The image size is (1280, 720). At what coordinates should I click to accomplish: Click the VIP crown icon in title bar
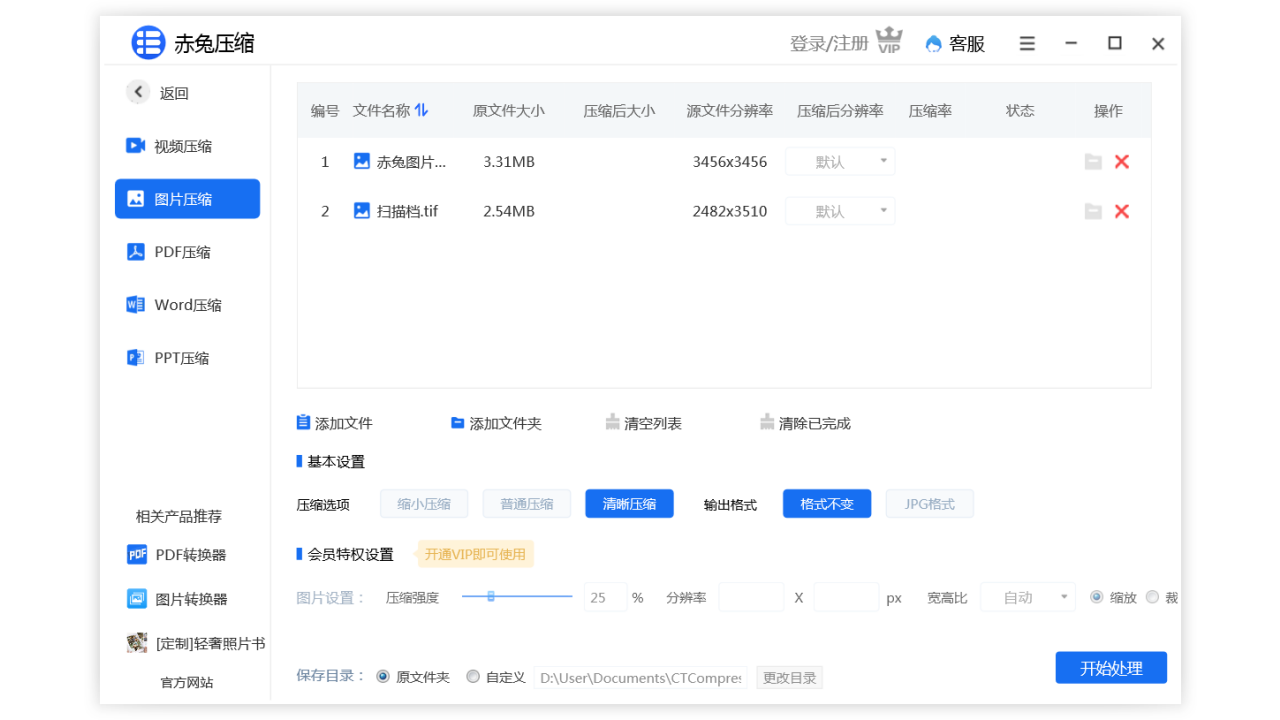889,40
